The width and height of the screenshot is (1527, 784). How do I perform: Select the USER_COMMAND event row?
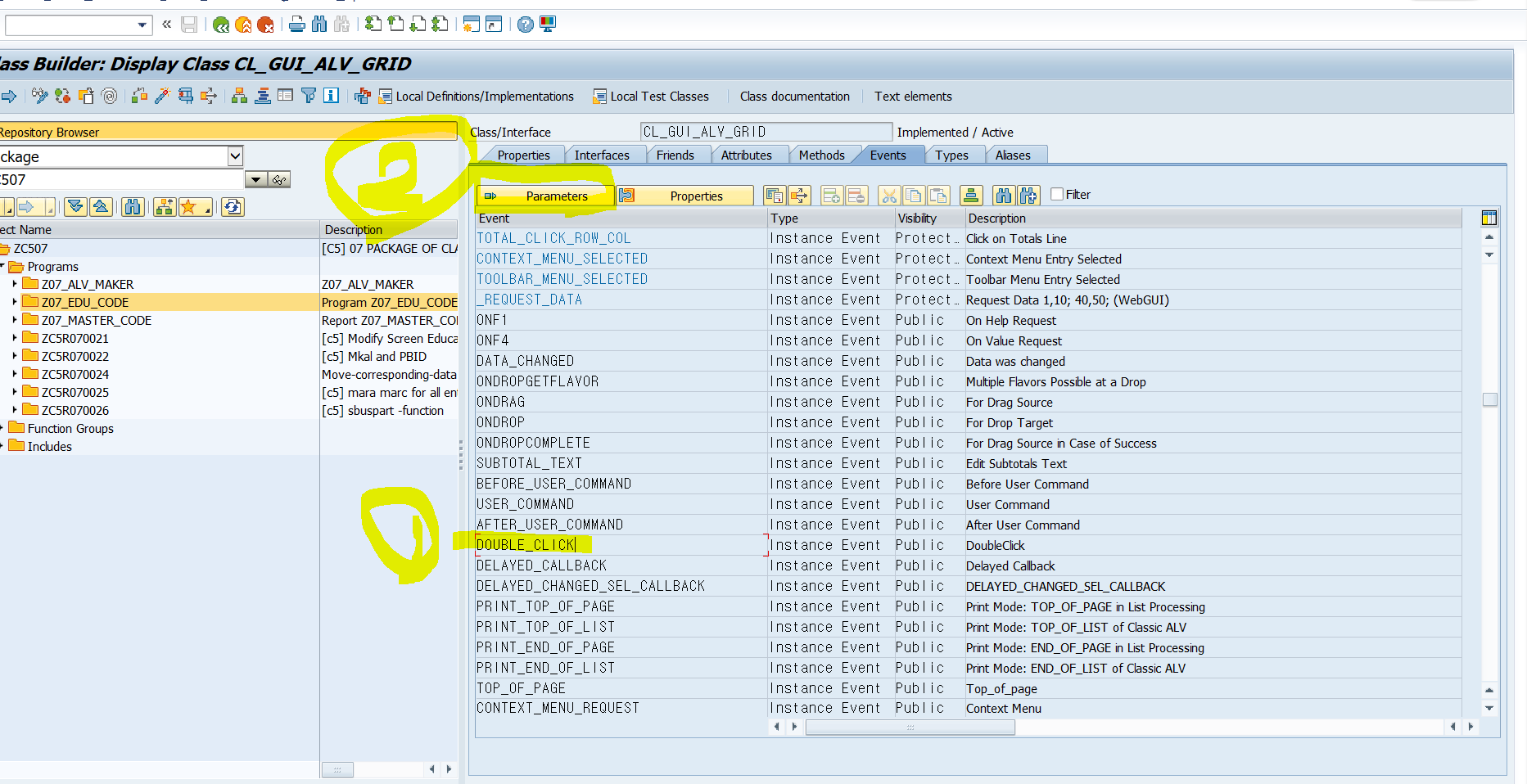tap(969, 504)
